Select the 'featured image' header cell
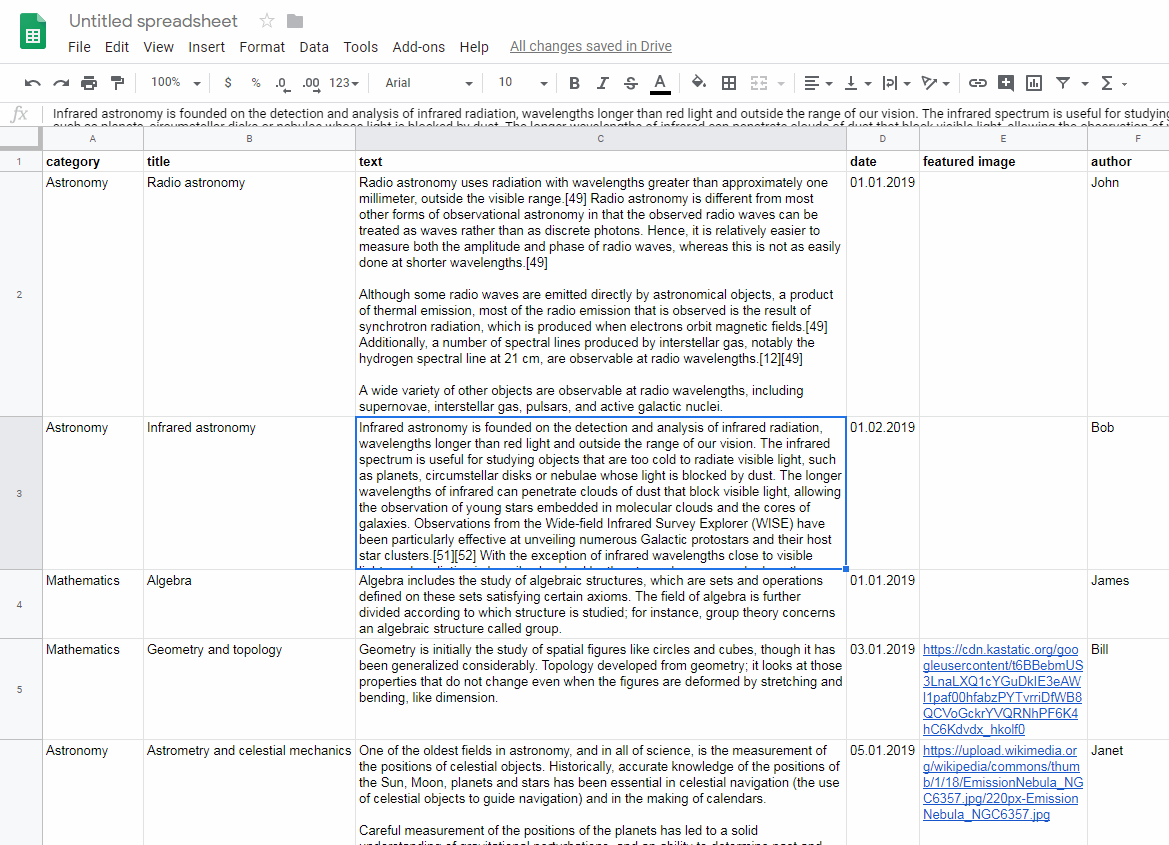 point(1003,161)
